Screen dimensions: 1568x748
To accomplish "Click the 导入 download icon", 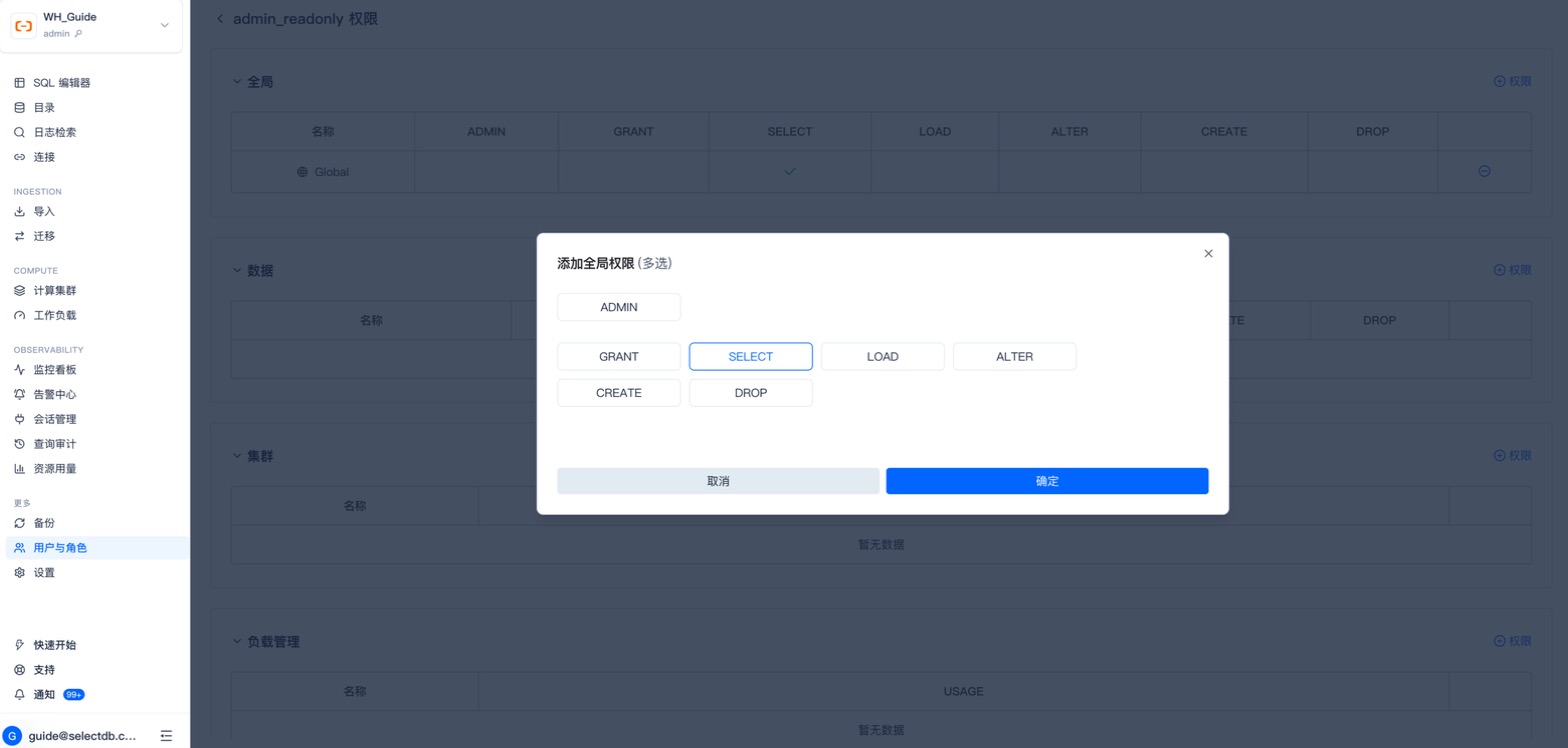I will point(19,212).
